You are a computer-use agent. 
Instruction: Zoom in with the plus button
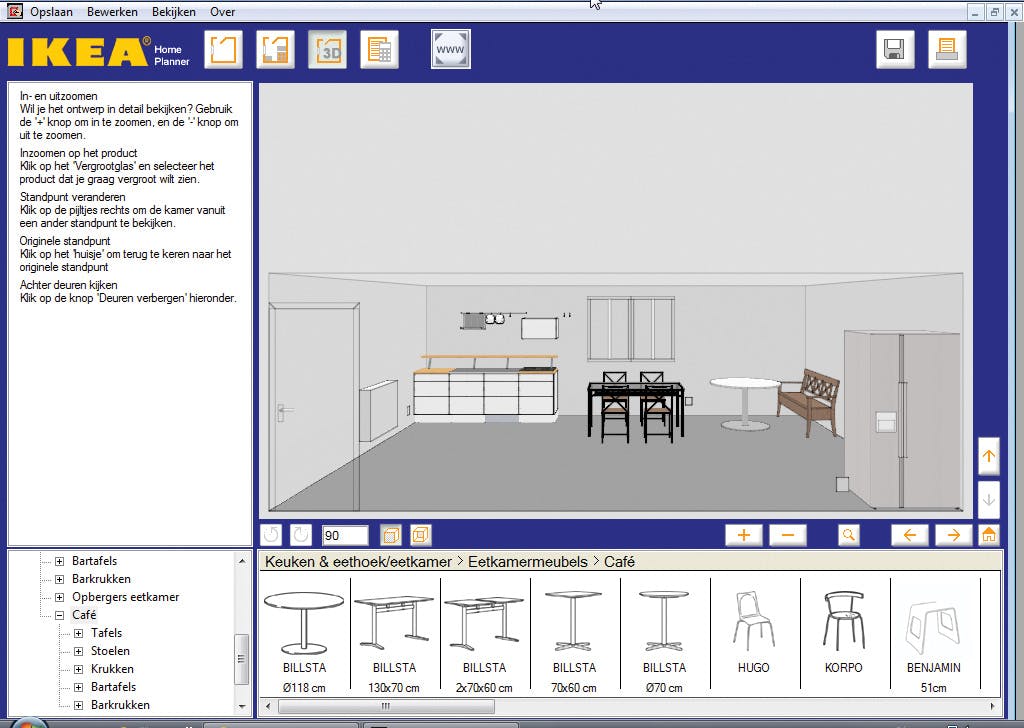tap(743, 535)
